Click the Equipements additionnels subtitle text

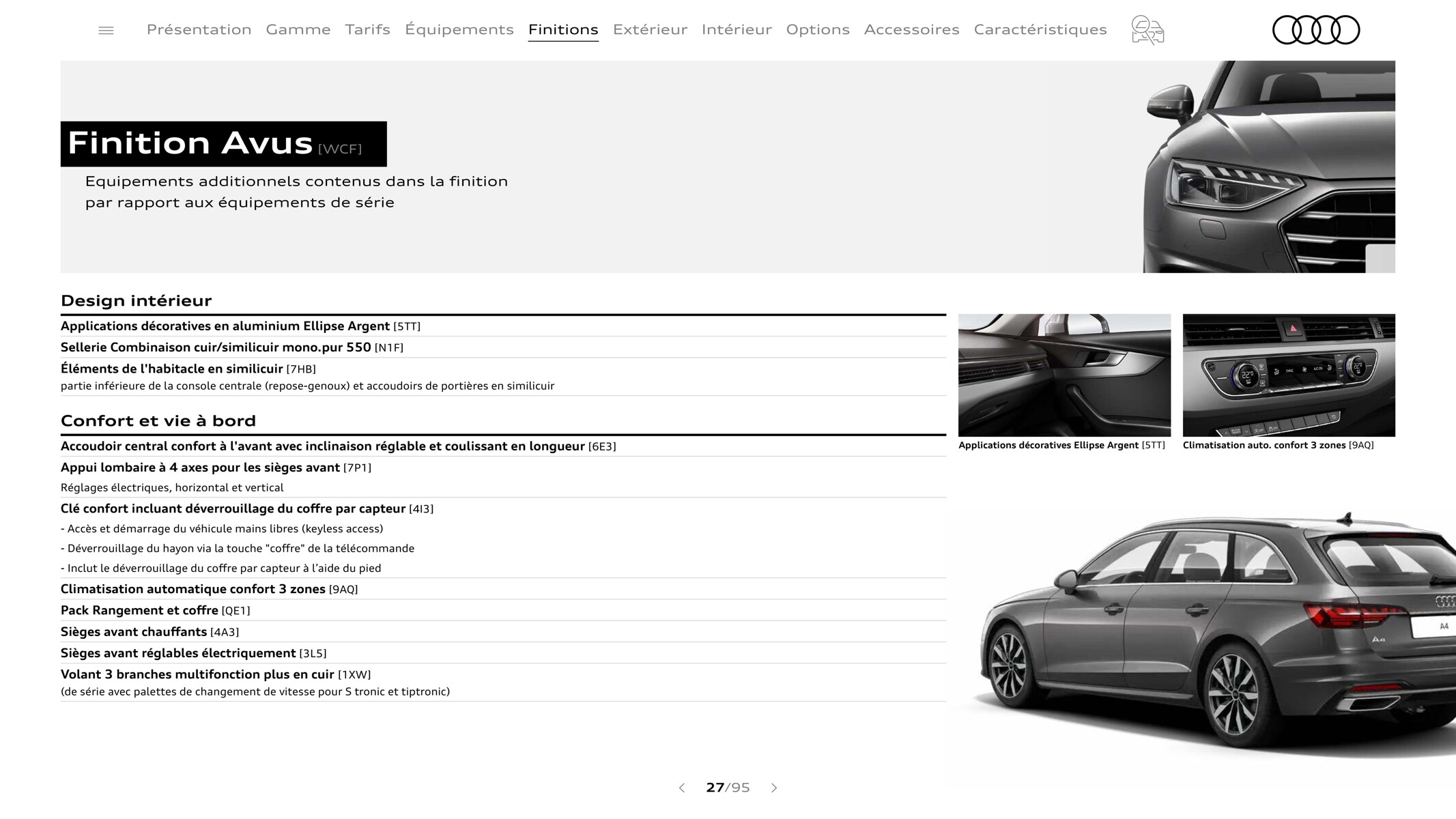pyautogui.click(x=296, y=192)
